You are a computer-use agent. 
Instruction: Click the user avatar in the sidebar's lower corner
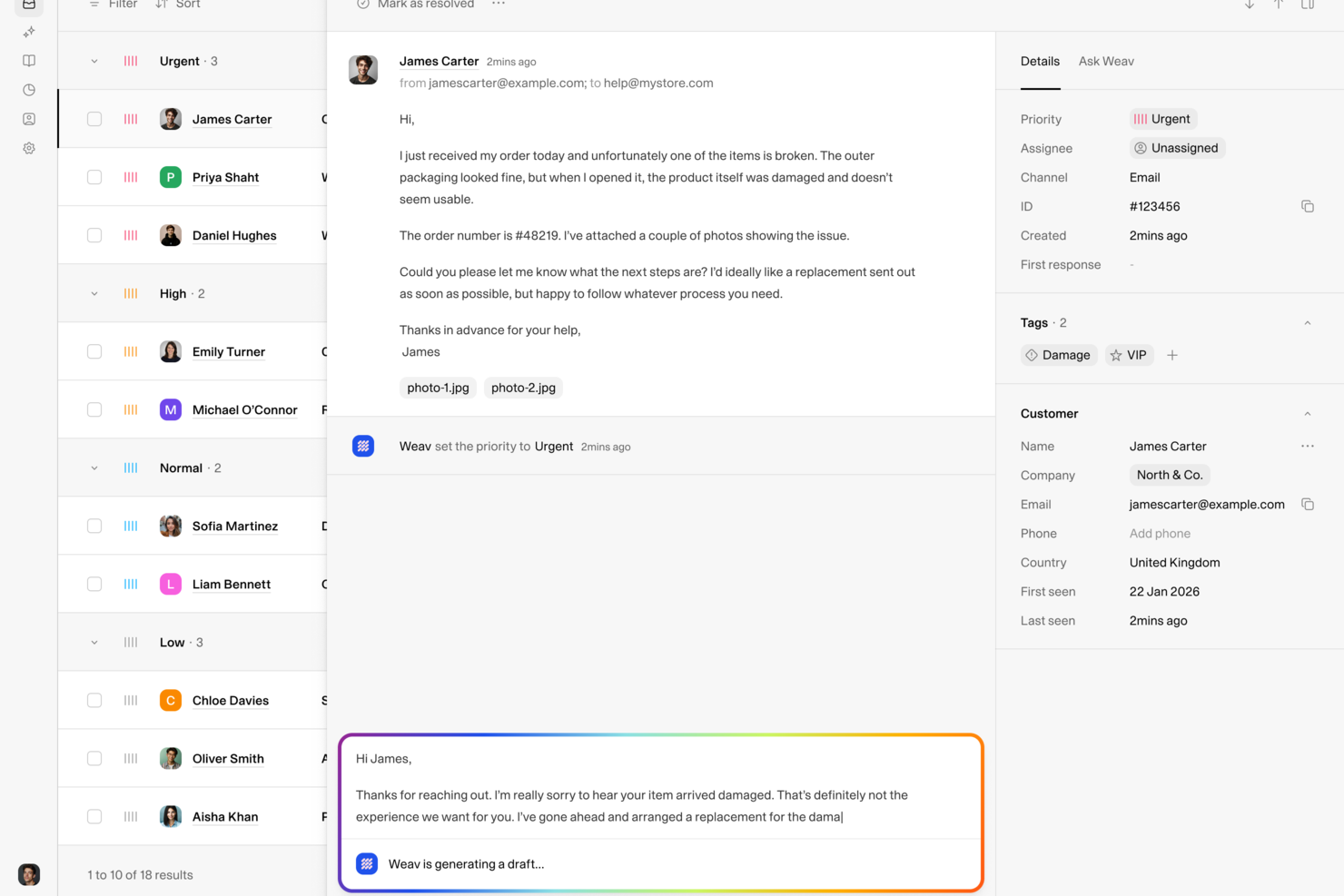[29, 874]
